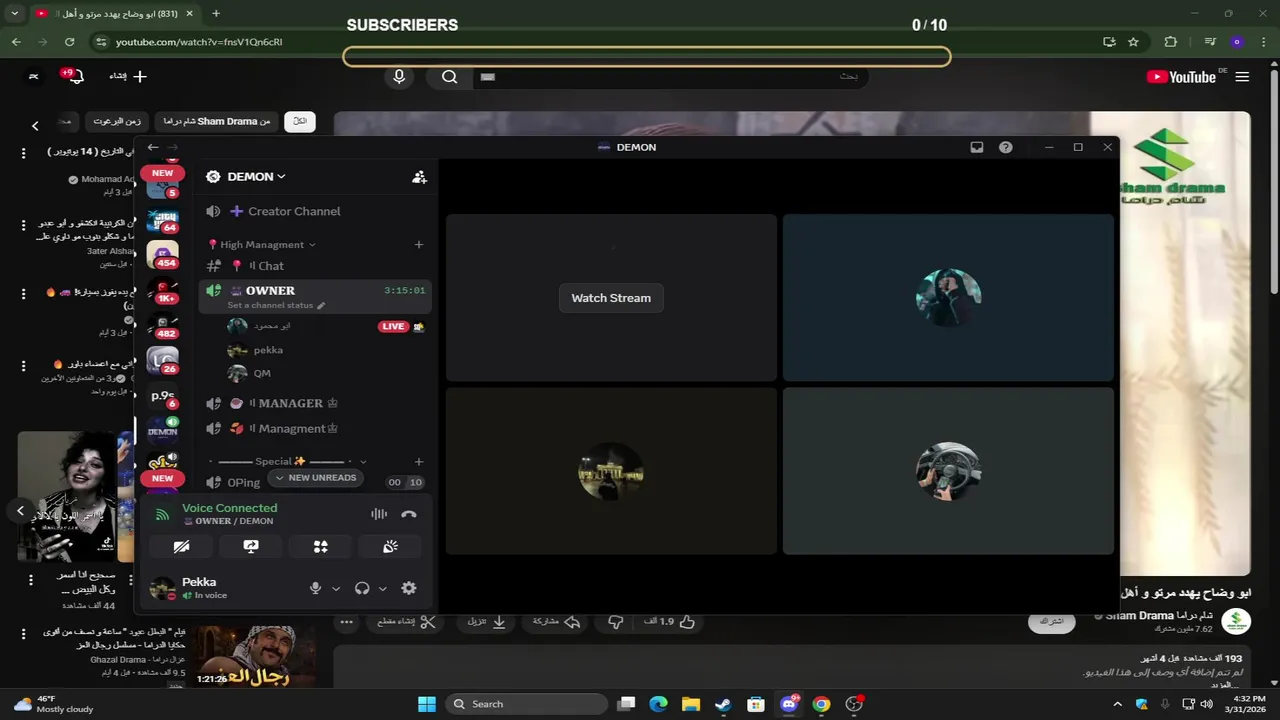Open the Activities launcher icon
Screen dimensions: 1280x720
321,547
